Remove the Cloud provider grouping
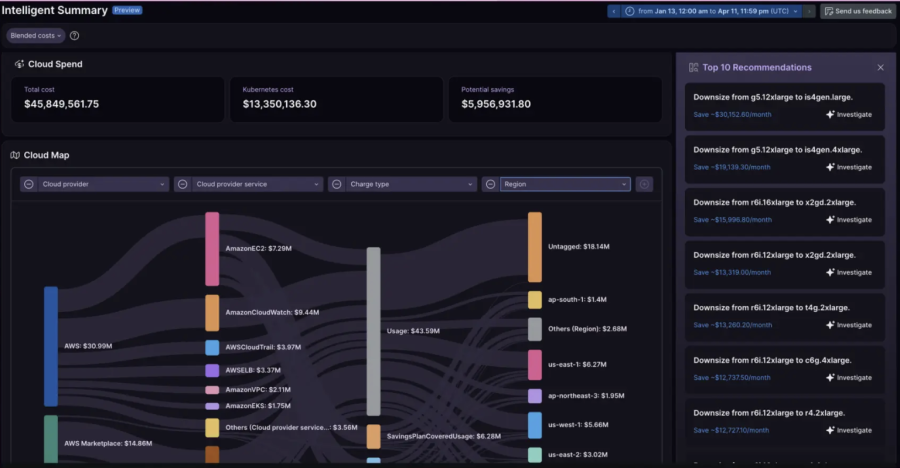 pos(29,184)
